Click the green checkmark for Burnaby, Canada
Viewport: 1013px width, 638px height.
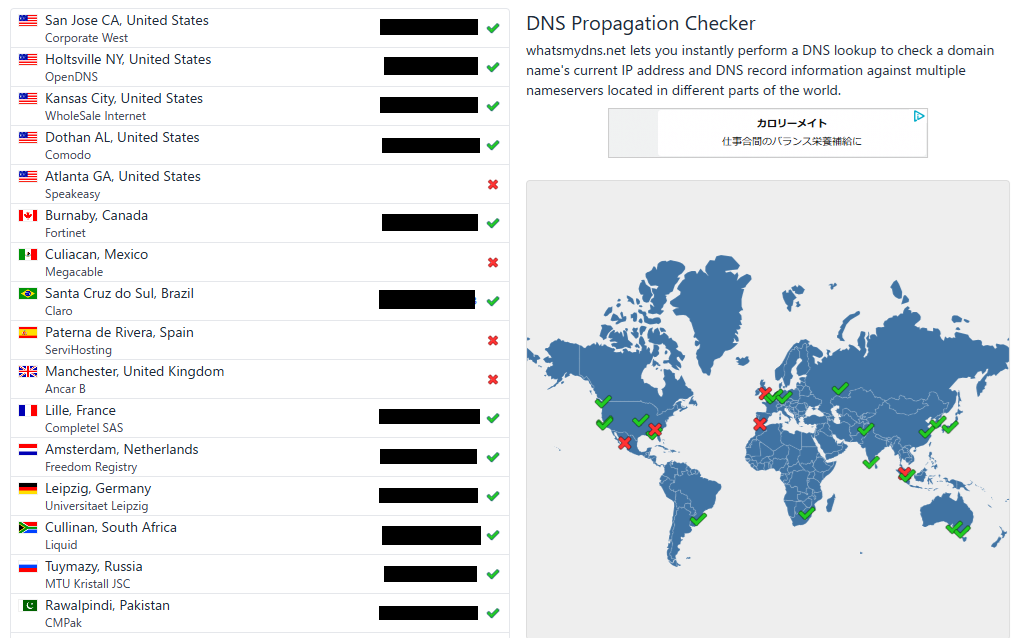pyautogui.click(x=493, y=223)
